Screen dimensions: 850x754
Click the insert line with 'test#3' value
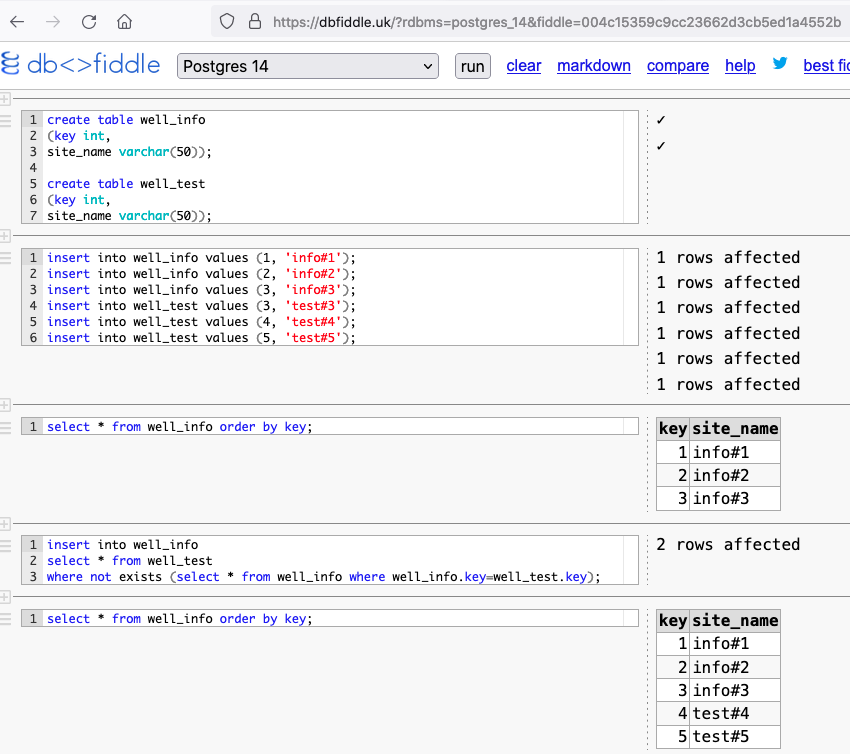point(201,306)
